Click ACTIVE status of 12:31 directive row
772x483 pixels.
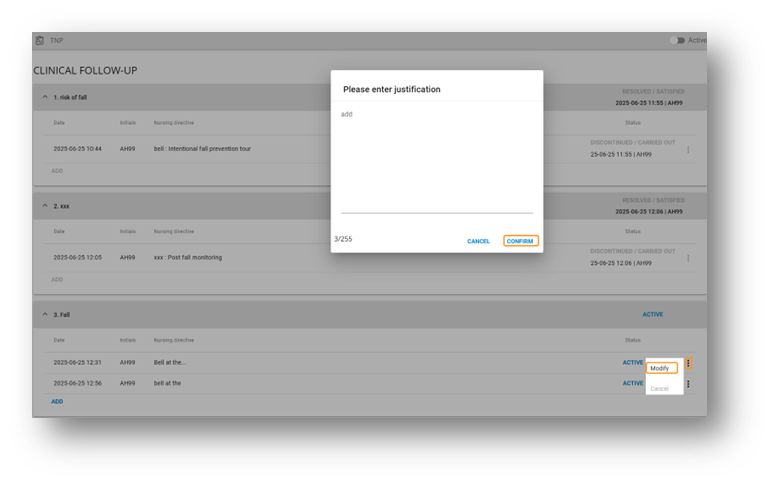pyautogui.click(x=632, y=363)
